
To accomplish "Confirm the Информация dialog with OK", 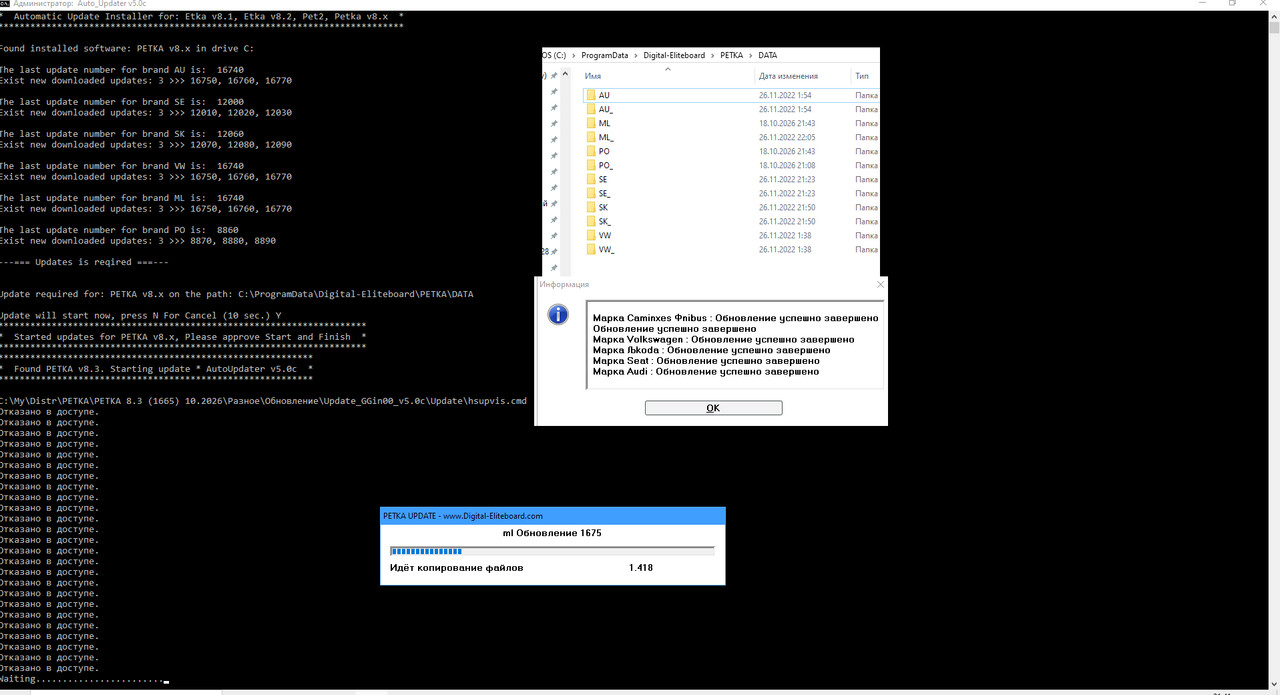I will pos(713,408).
